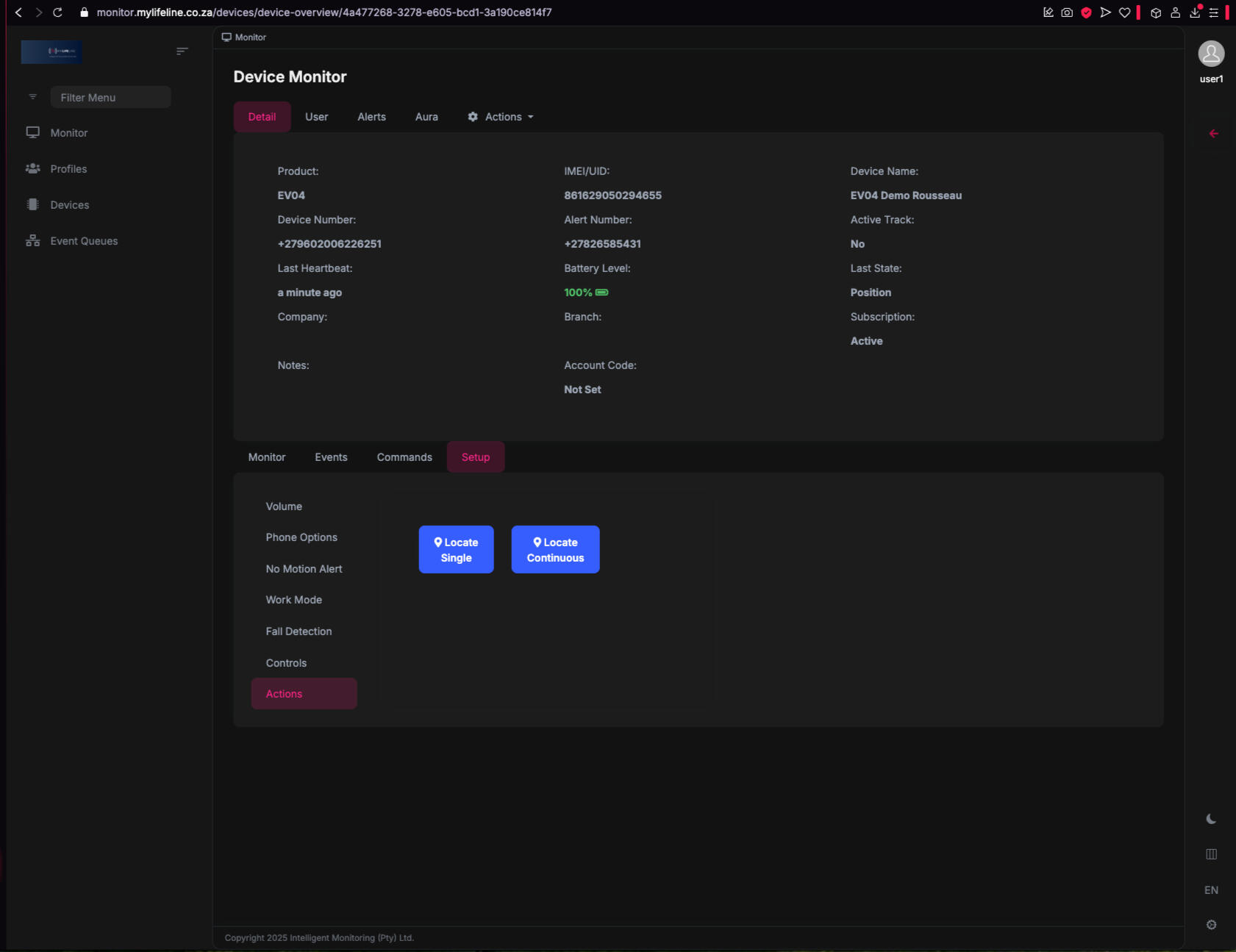Click the user1 avatar icon
Screen dimensions: 1236x952
(x=1210, y=54)
